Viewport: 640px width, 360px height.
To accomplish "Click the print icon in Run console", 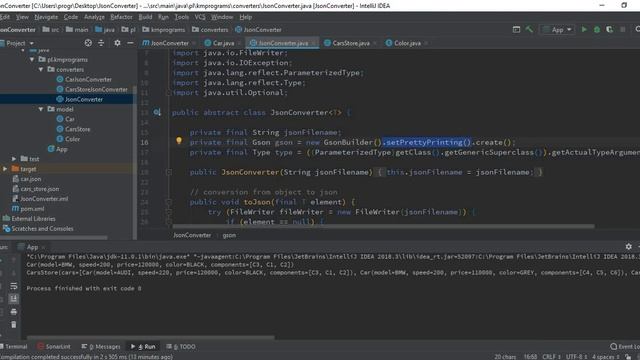I will pyautogui.click(x=13, y=312).
